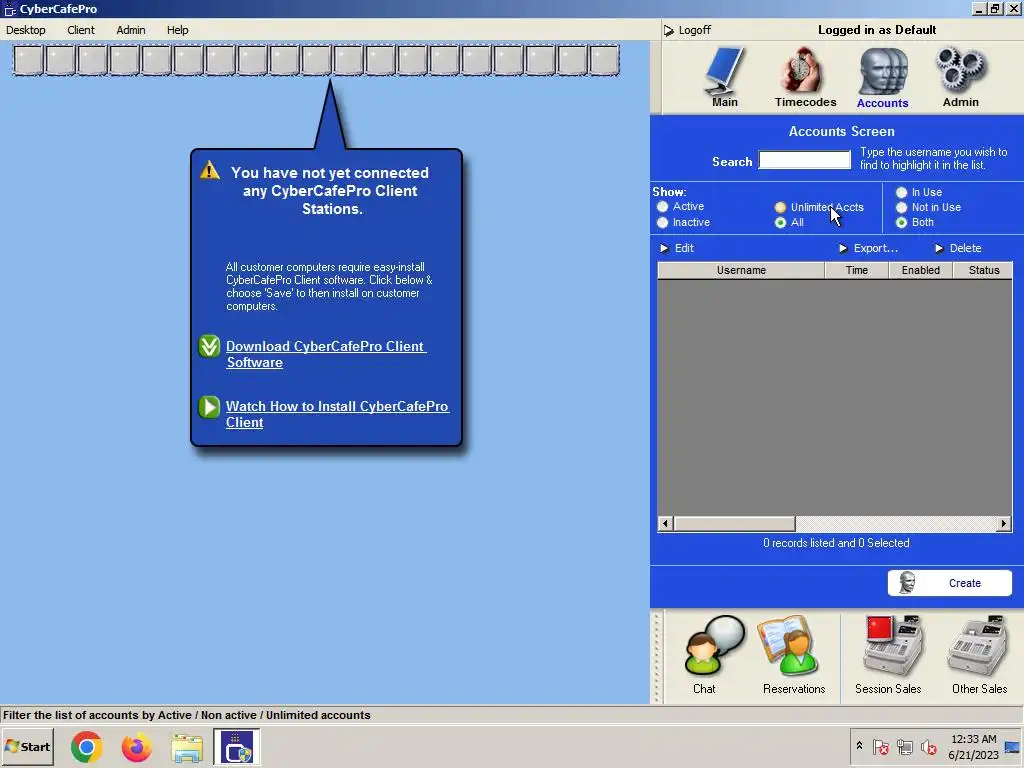The width and height of the screenshot is (1024, 768).
Task: Click the Create account button
Action: click(950, 583)
